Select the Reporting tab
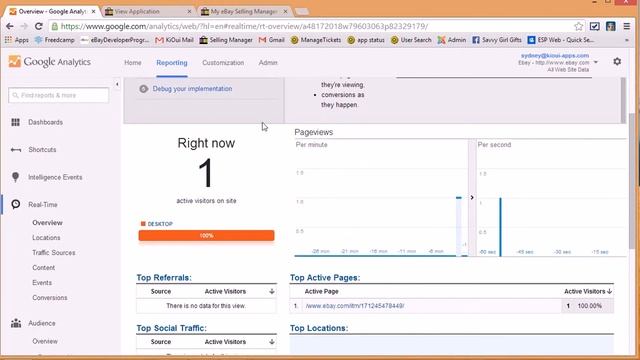This screenshot has width=640, height=360. point(172,63)
